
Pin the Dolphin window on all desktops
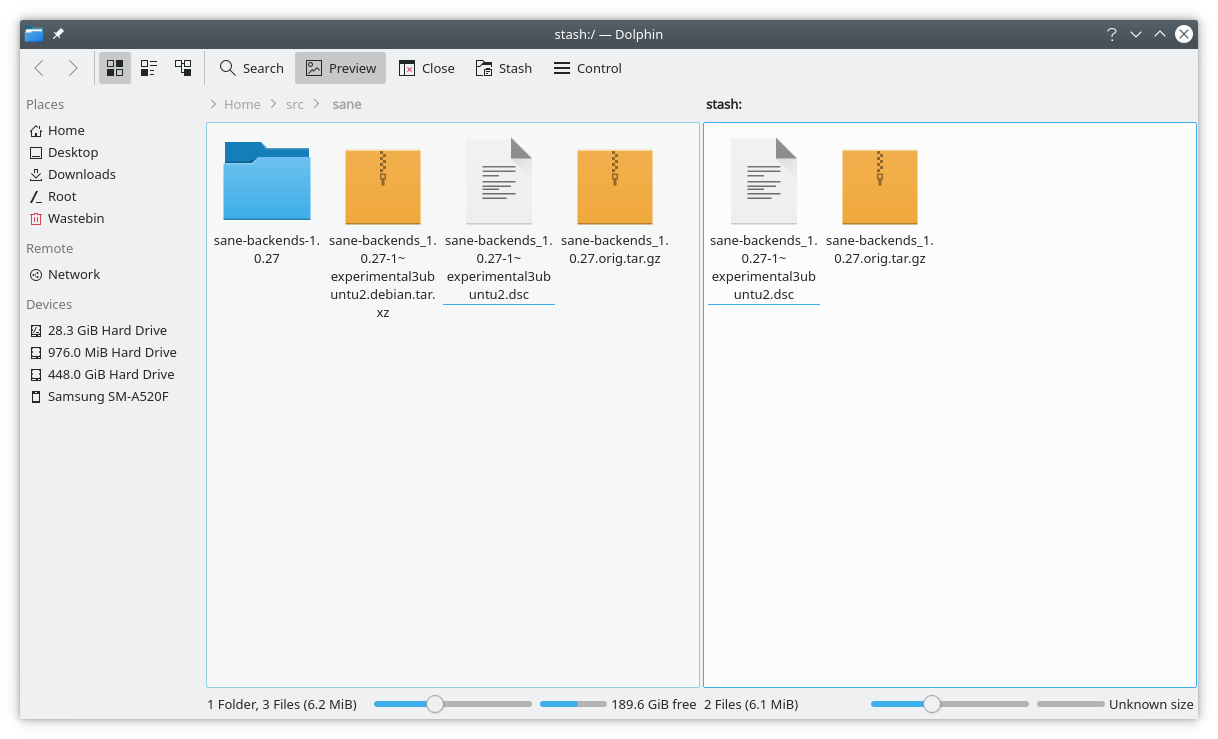coord(58,34)
